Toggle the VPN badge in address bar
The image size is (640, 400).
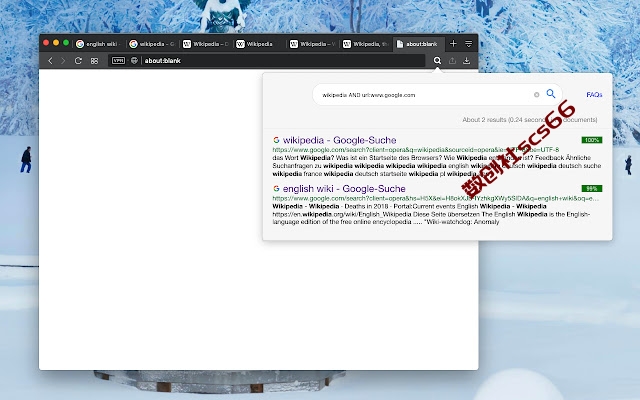118,60
